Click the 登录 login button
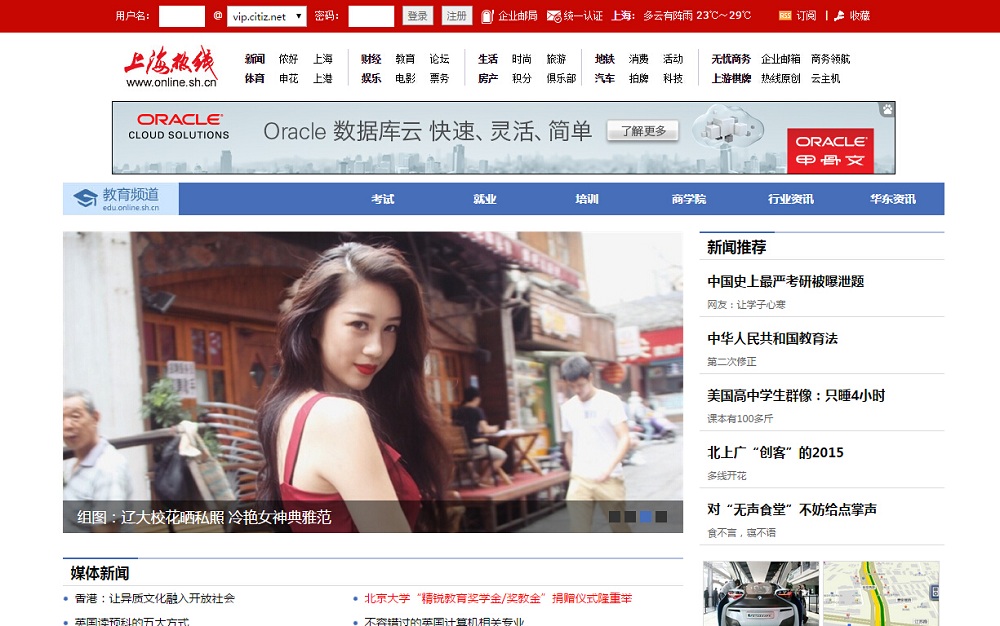Screen dimensions: 1000x626 click(x=418, y=16)
